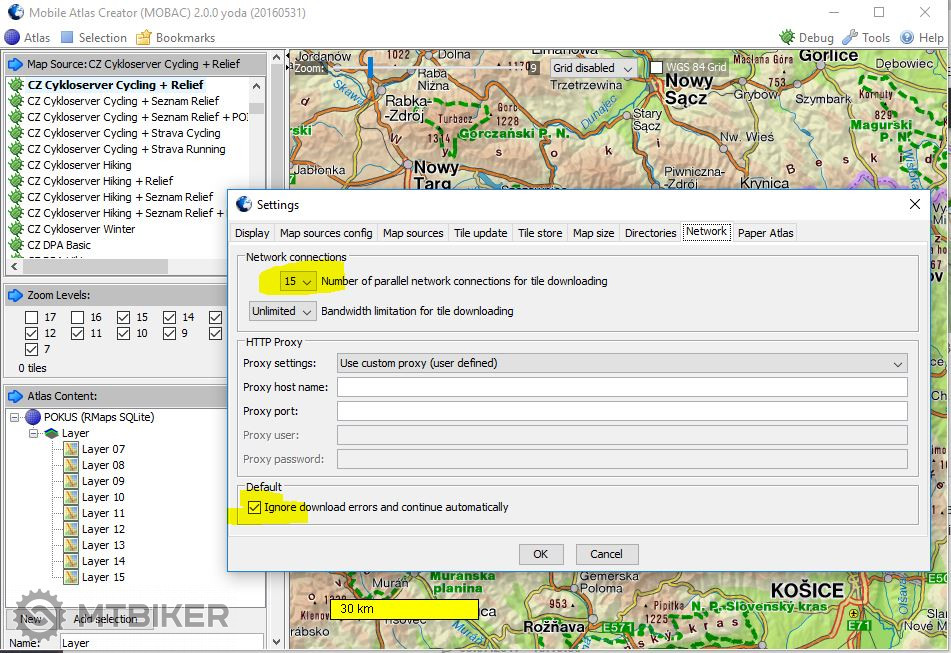Screen dimensions: 951x653
Task: Disable ignore download errors checkbox
Action: 254,508
